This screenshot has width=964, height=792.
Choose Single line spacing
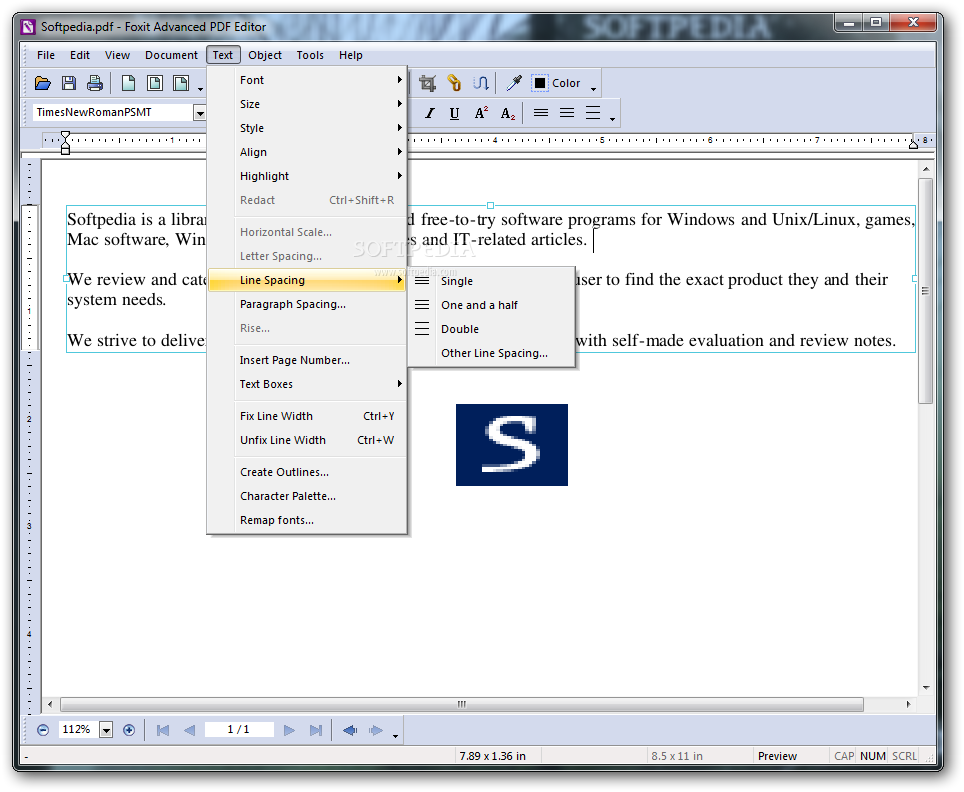[492, 281]
